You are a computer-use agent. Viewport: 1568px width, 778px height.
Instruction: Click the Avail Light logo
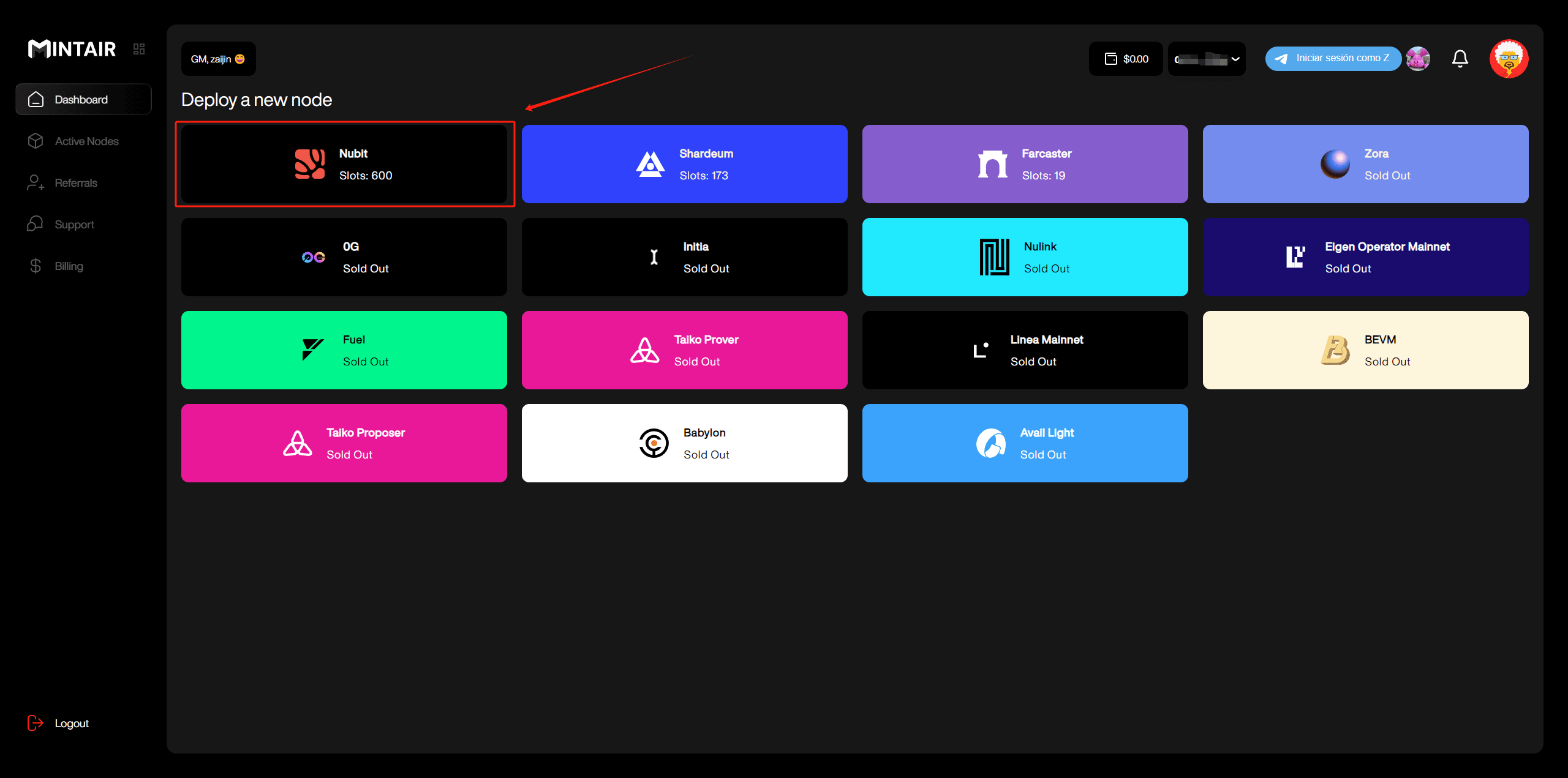pyautogui.click(x=990, y=443)
